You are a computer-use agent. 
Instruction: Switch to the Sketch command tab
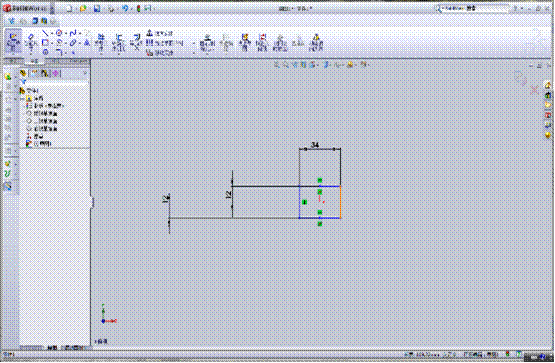[35, 61]
